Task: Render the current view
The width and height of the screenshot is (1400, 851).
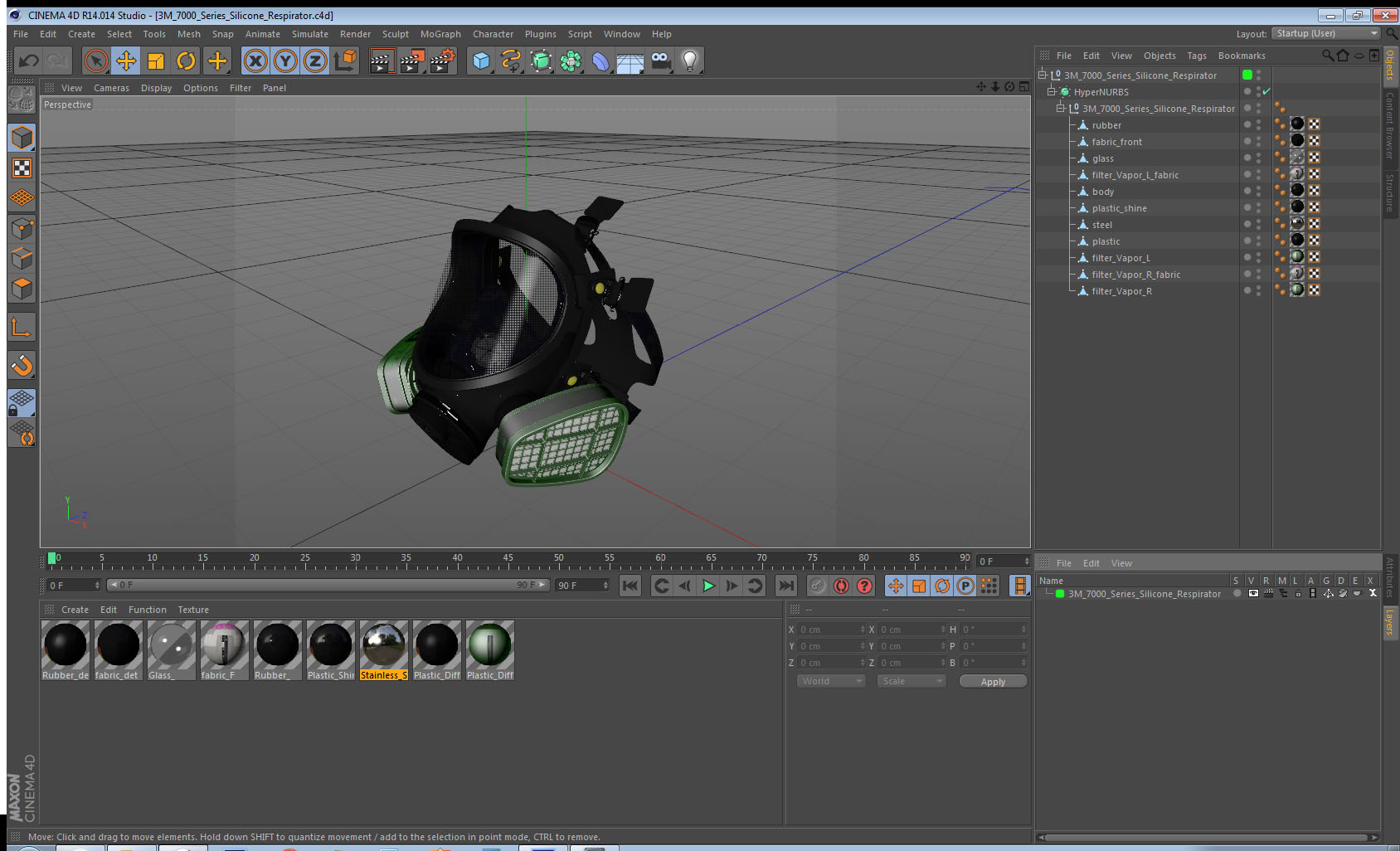Action: [382, 61]
